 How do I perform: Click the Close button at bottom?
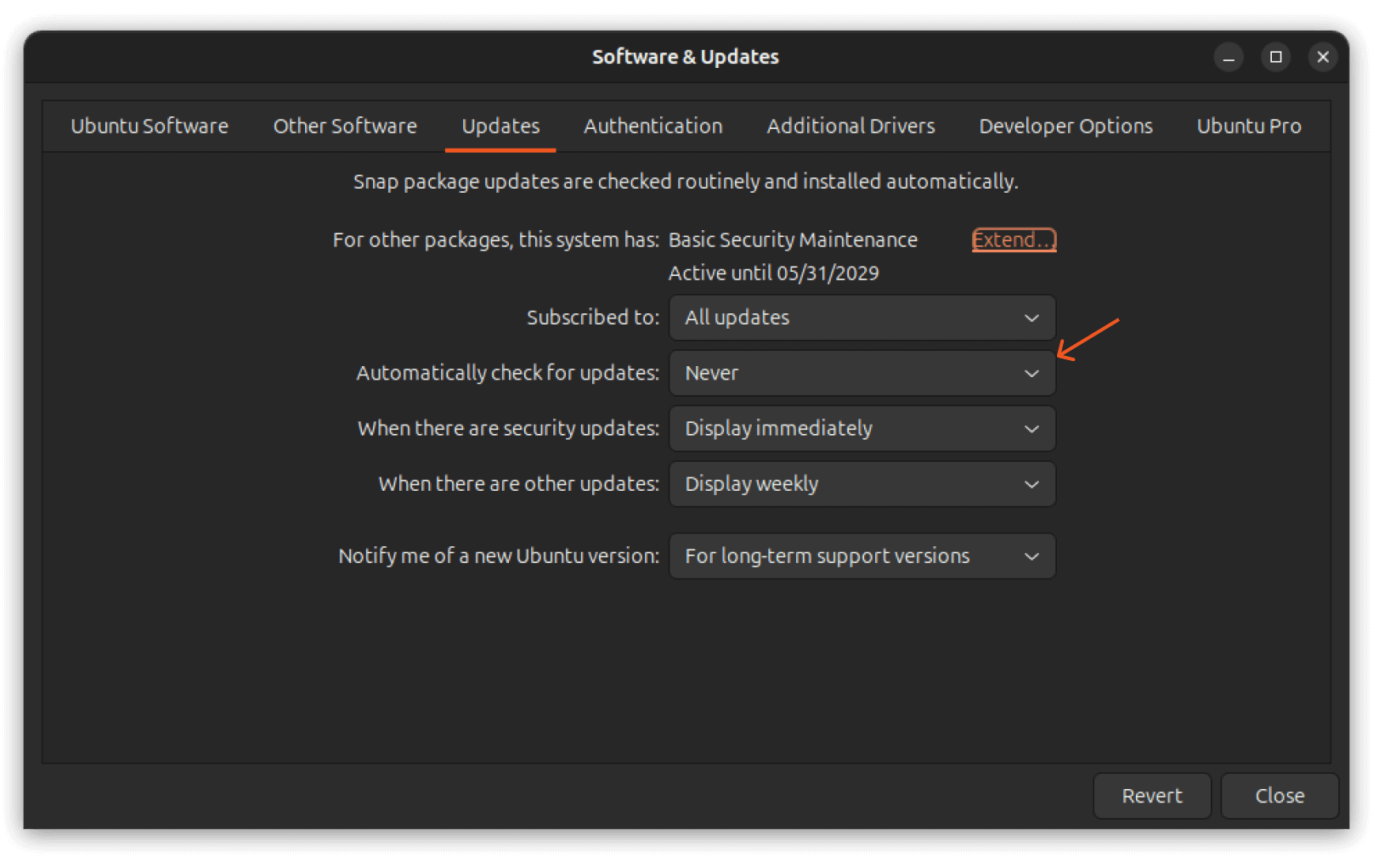(1280, 796)
